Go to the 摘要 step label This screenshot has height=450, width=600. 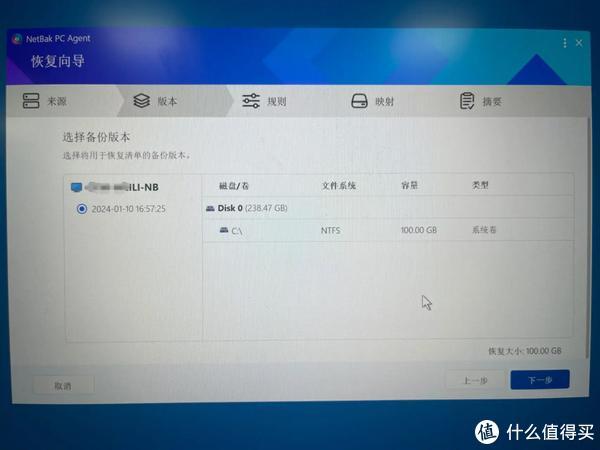[492, 102]
